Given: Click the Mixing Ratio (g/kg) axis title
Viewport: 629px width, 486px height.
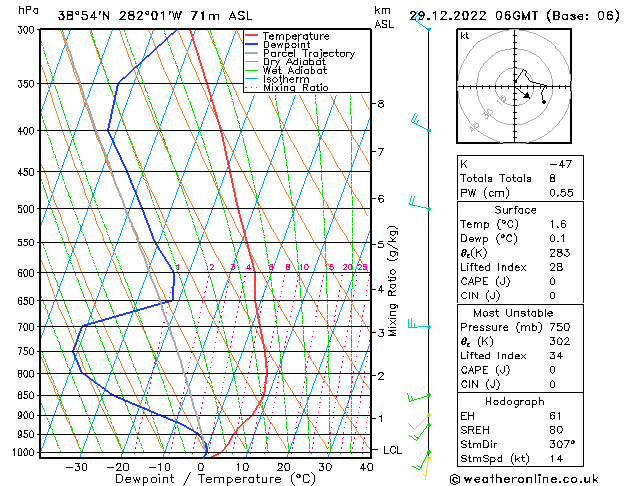Looking at the screenshot, I should click(x=392, y=281).
